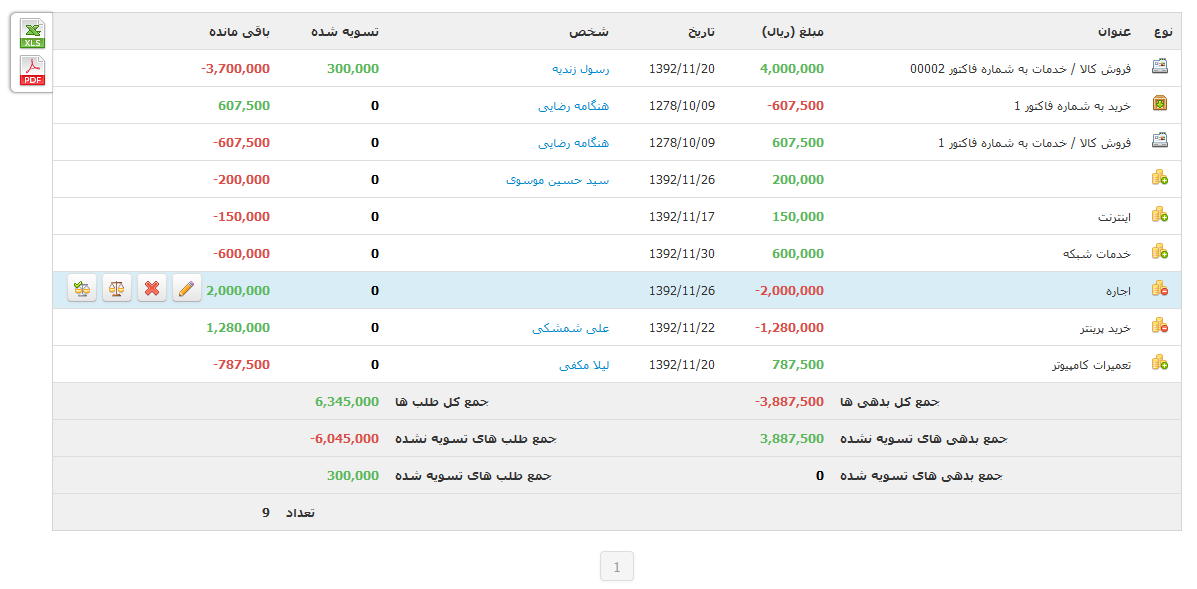The height and width of the screenshot is (589, 1197).
Task: Click the pencil edit icon in اجاره row
Action: click(187, 289)
